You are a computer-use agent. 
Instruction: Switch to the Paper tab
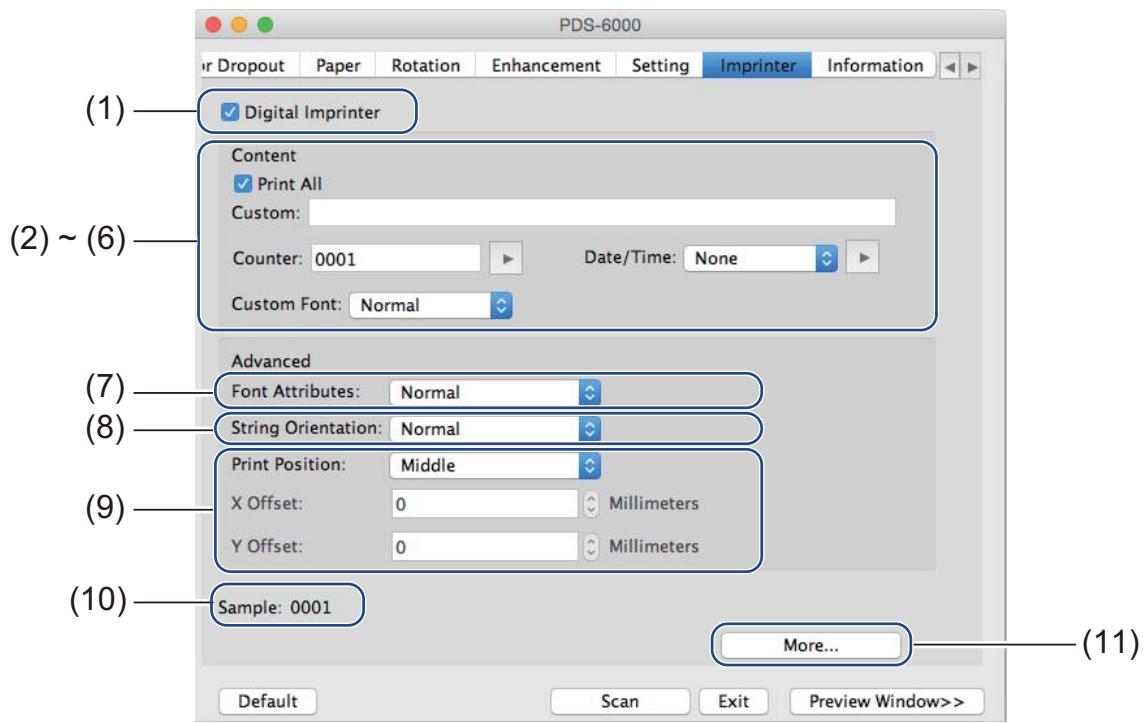337,65
